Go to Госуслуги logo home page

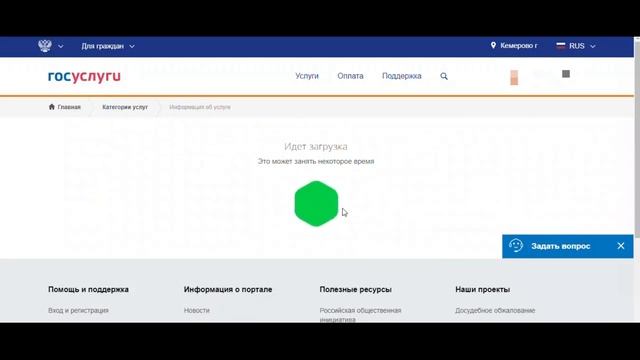click(x=84, y=76)
